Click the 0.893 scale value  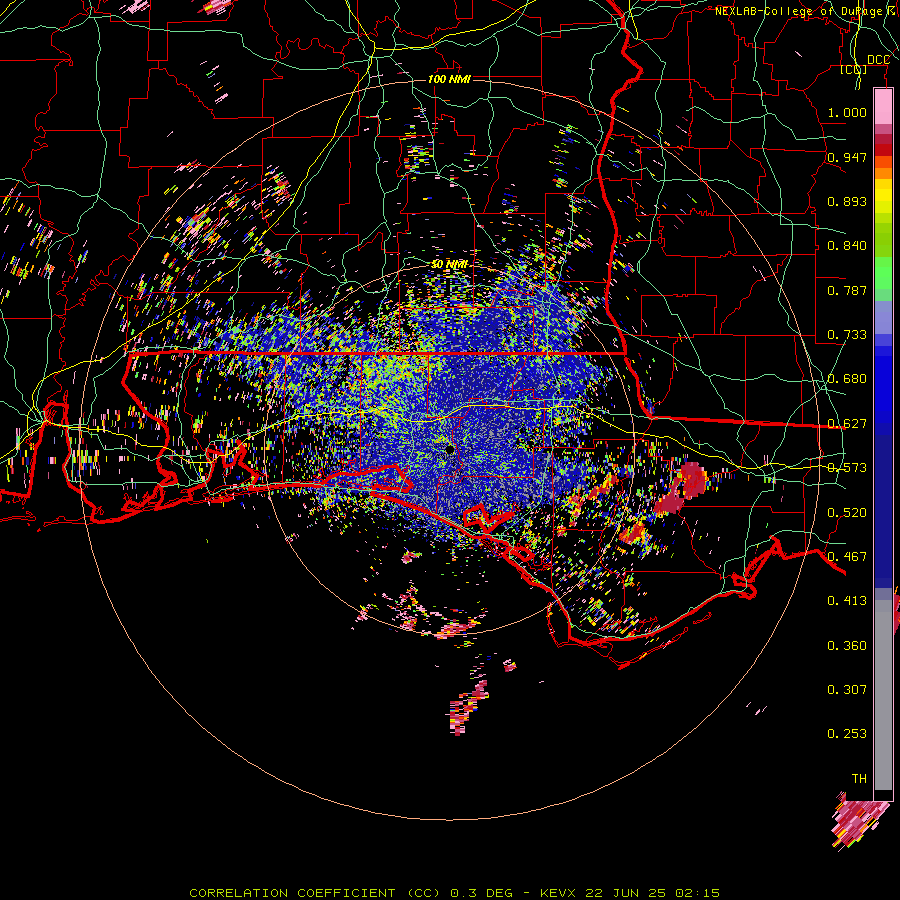tap(847, 201)
